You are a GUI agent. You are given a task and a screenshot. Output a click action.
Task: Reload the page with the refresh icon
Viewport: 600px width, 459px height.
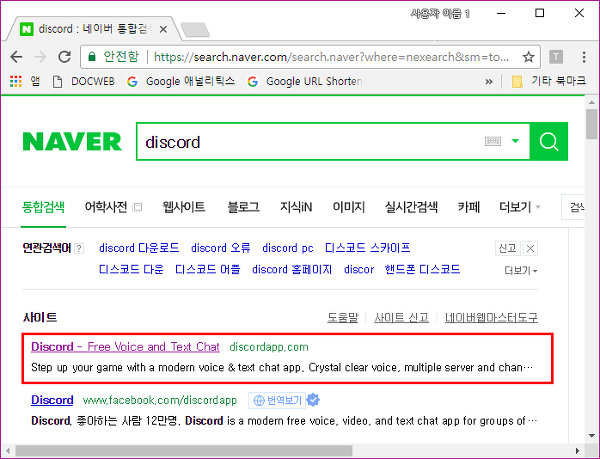pos(64,57)
